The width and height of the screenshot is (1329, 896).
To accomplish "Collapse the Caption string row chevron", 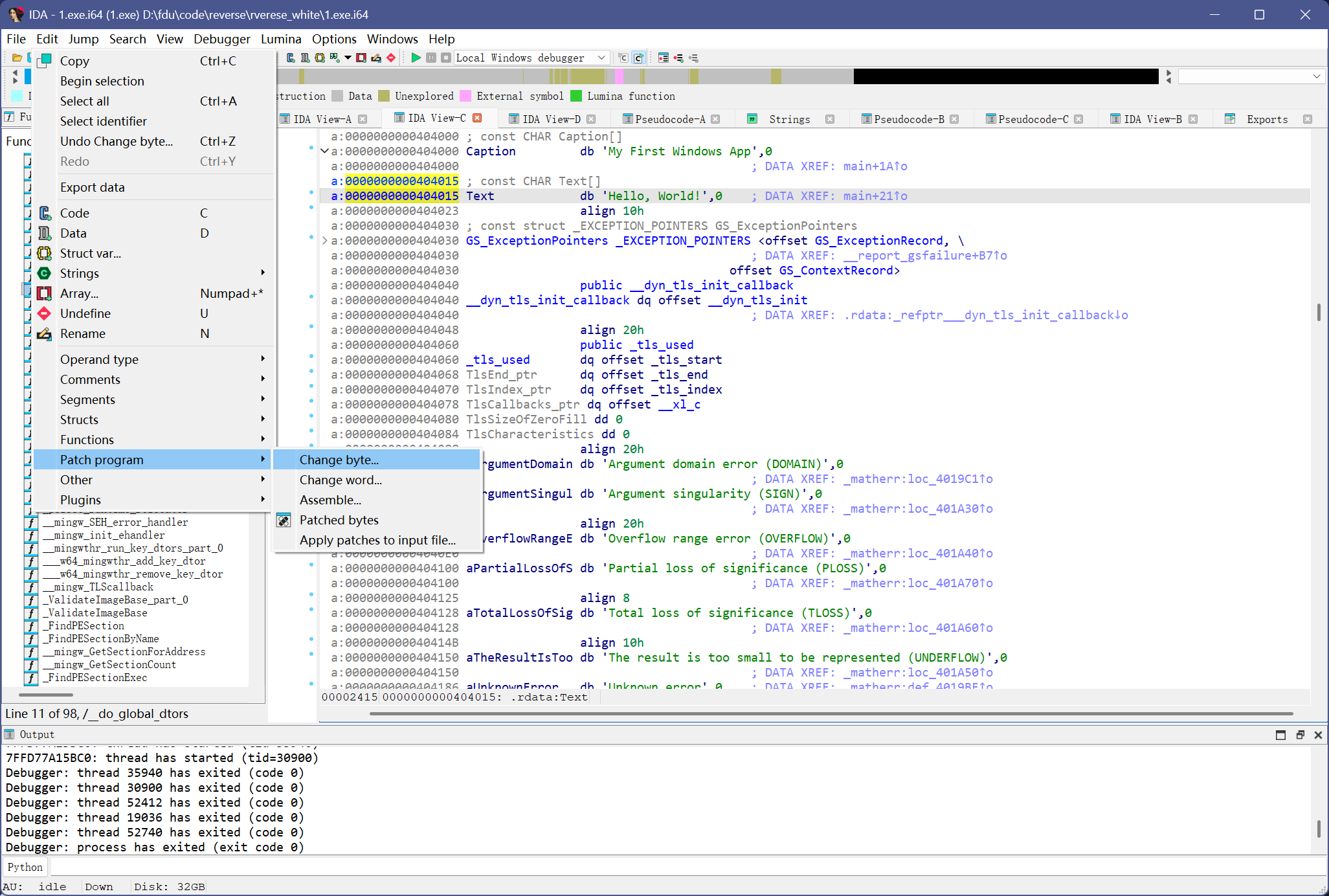I will click(325, 151).
